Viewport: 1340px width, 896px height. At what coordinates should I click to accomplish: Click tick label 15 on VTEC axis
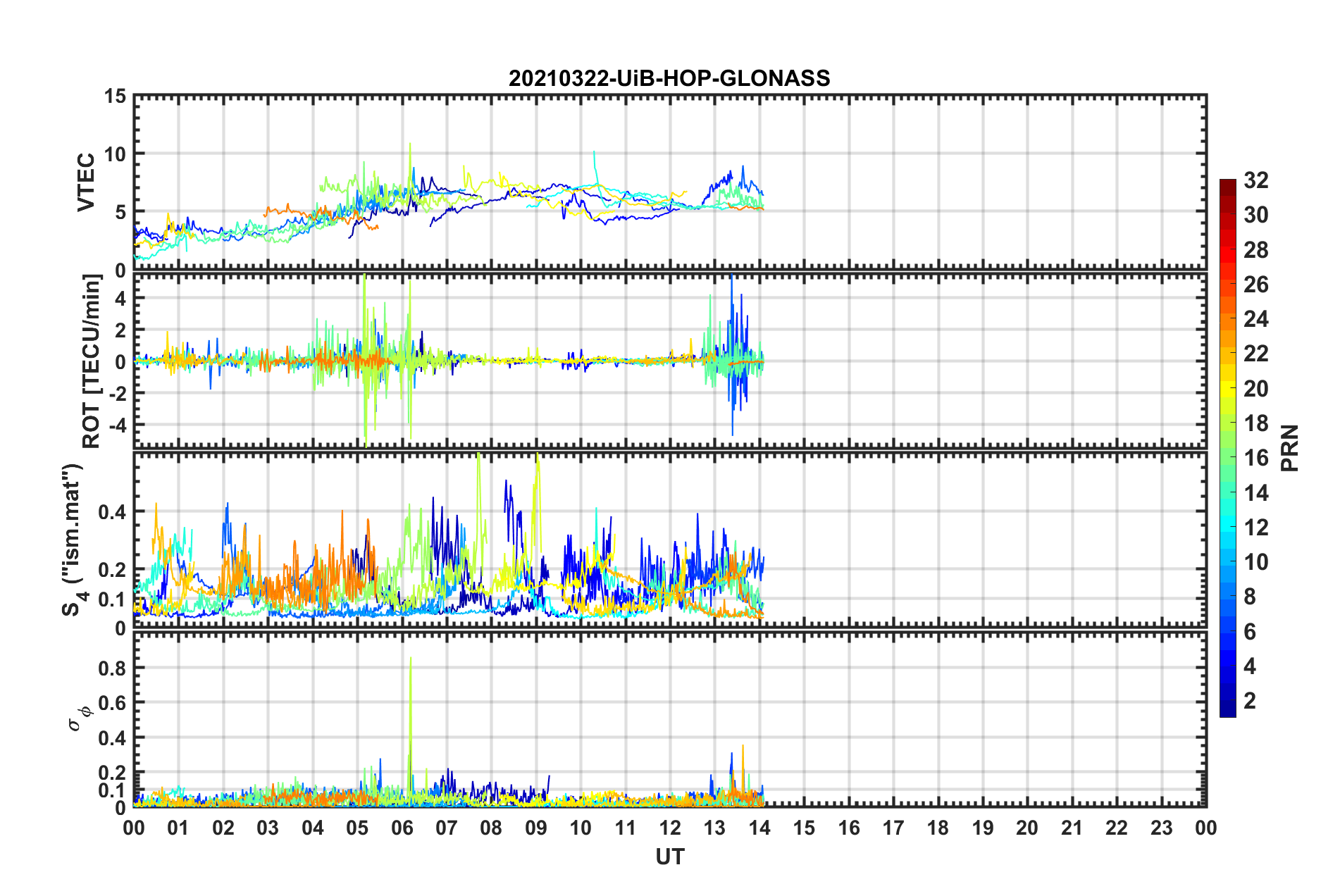[116, 96]
